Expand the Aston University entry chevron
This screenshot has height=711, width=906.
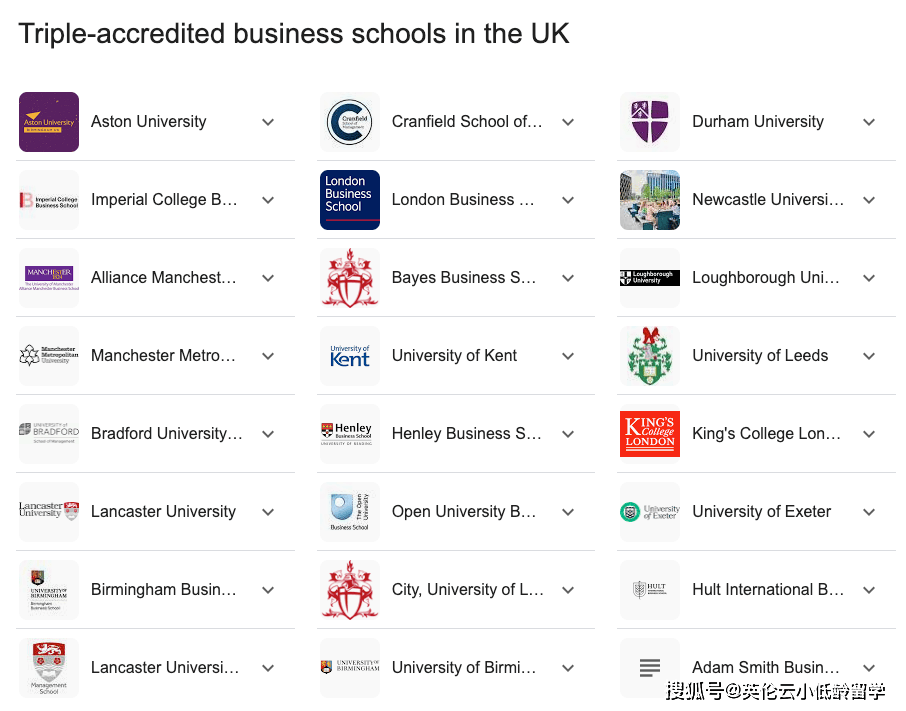pyautogui.click(x=268, y=122)
